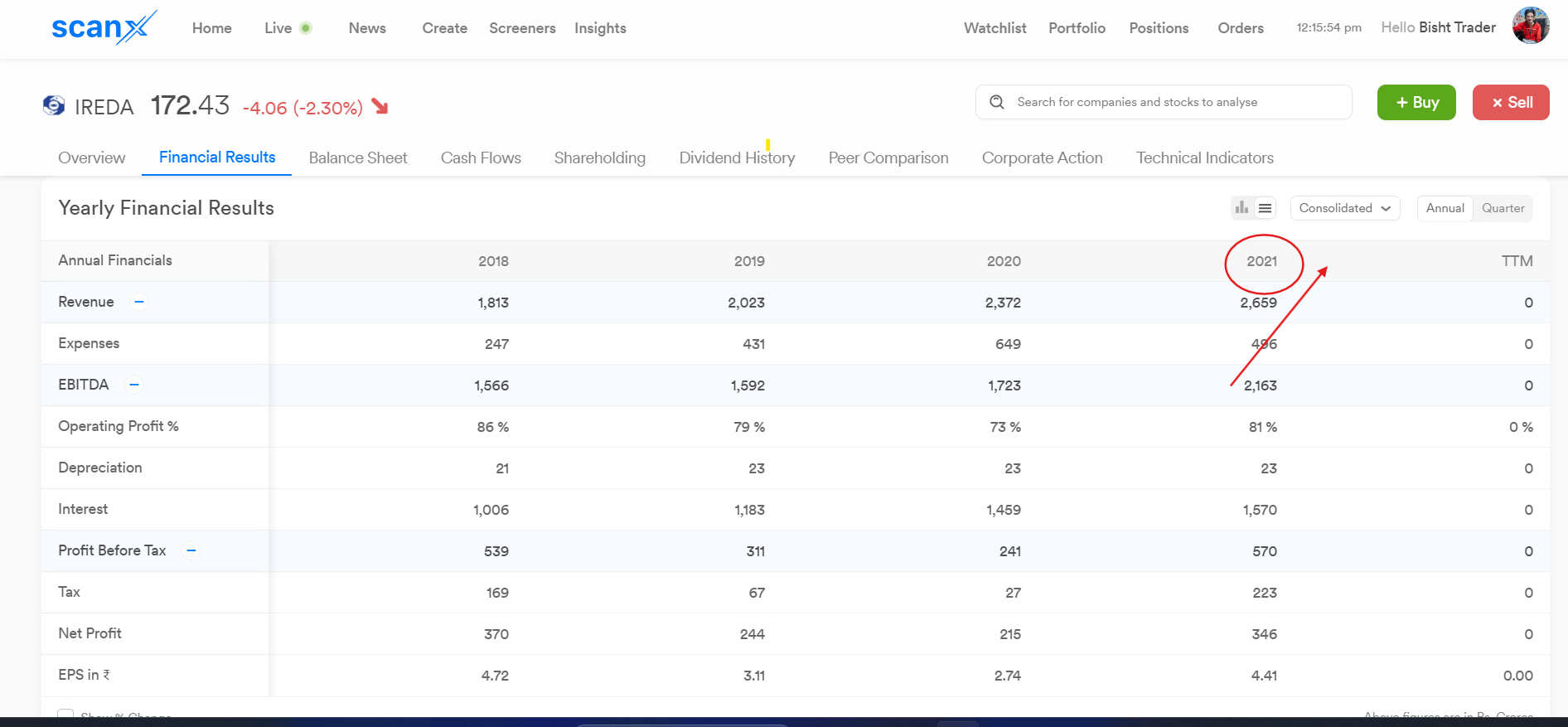This screenshot has width=1568, height=727.
Task: View the Positions page
Action: coord(1159,28)
